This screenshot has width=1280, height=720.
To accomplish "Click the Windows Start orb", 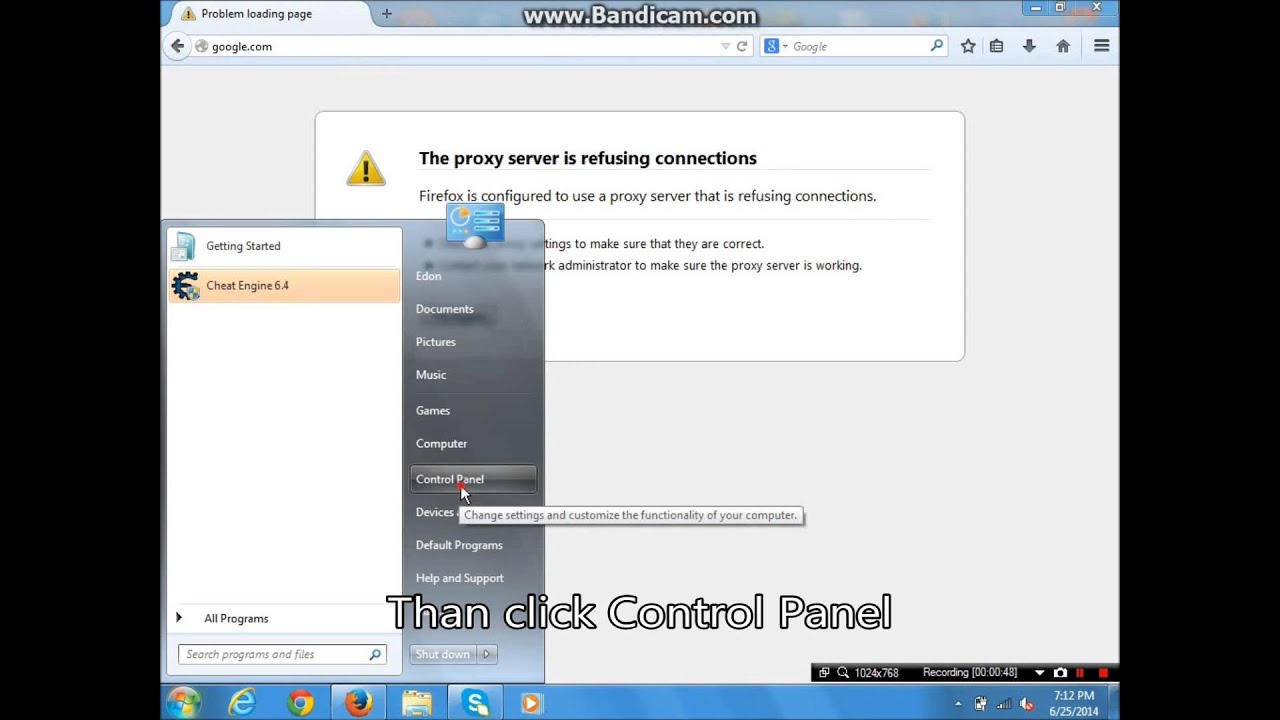I will pos(184,703).
